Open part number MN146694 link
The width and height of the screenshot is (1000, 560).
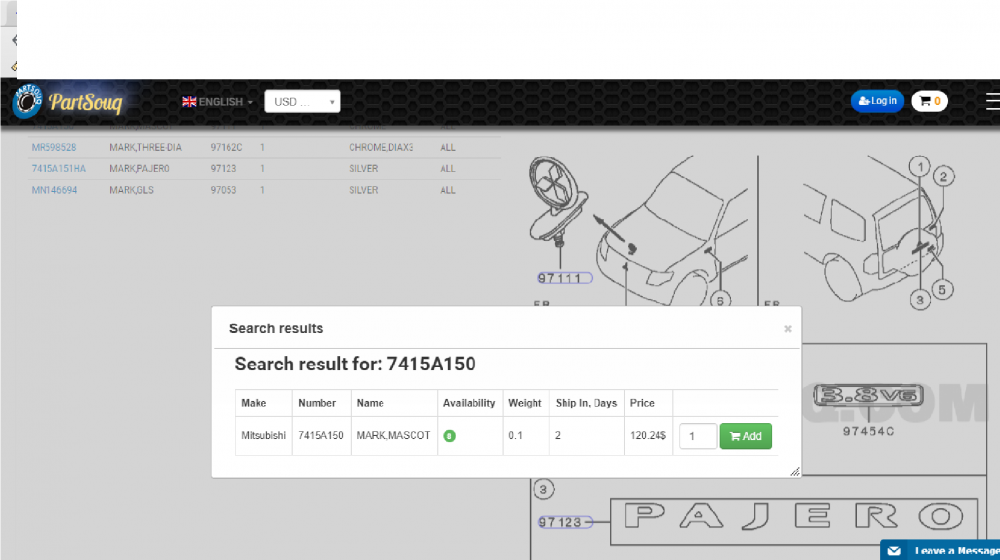(54, 190)
